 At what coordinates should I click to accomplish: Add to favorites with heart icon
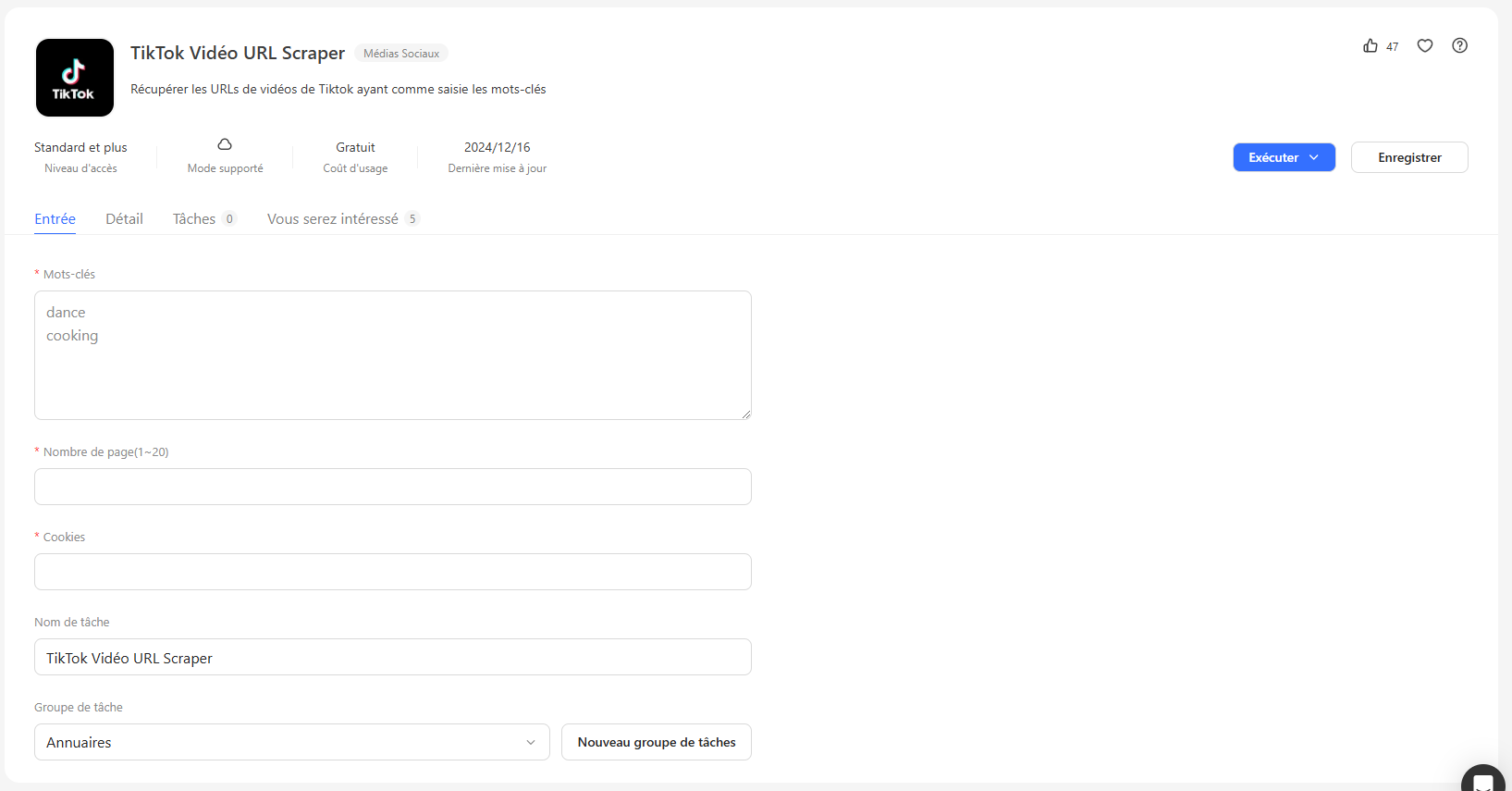[x=1425, y=45]
